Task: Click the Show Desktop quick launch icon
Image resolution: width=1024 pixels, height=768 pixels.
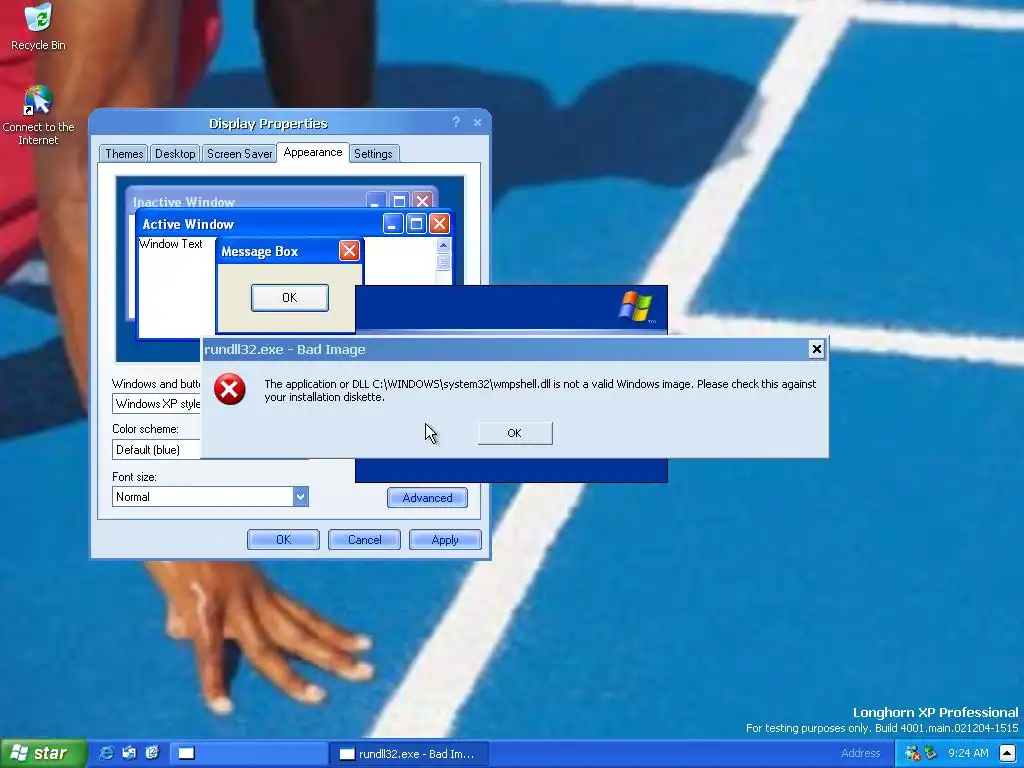Action: coord(129,753)
